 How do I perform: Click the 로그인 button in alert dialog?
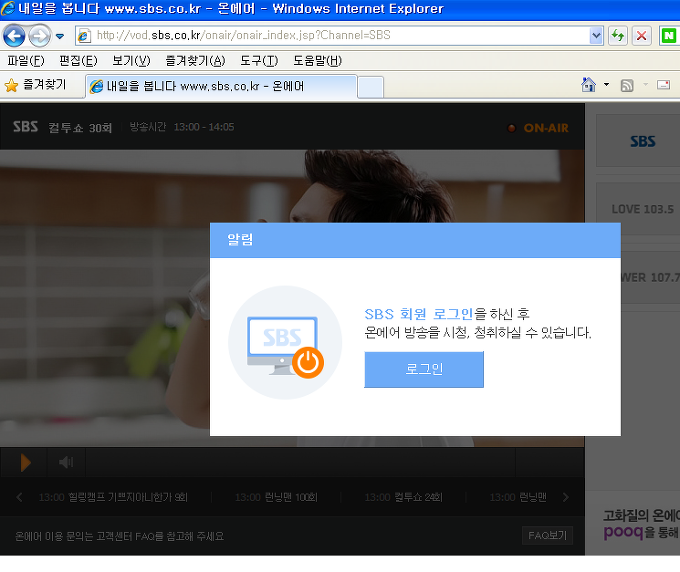(424, 369)
